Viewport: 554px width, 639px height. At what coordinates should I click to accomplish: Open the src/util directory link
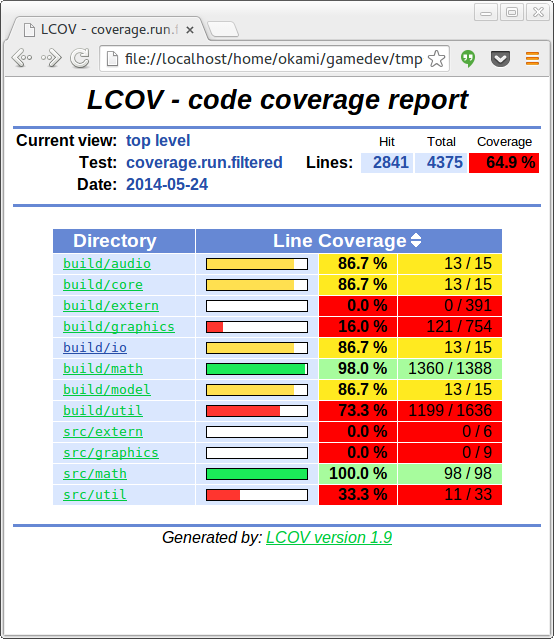click(95, 495)
